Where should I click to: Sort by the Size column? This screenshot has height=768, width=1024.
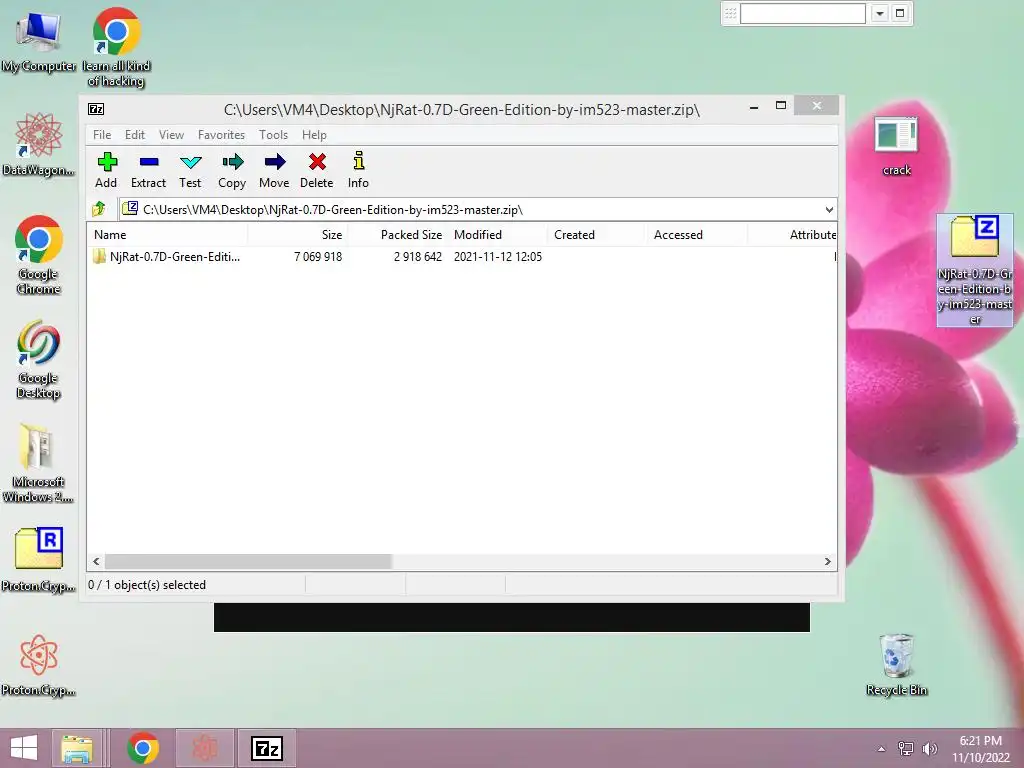(297, 234)
